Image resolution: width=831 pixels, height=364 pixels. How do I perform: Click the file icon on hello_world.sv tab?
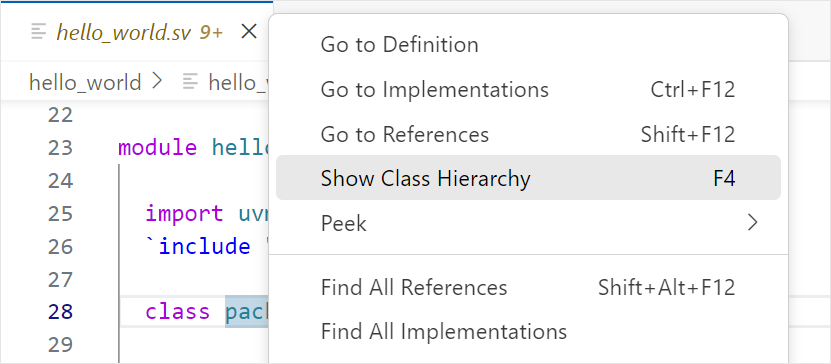pos(39,32)
